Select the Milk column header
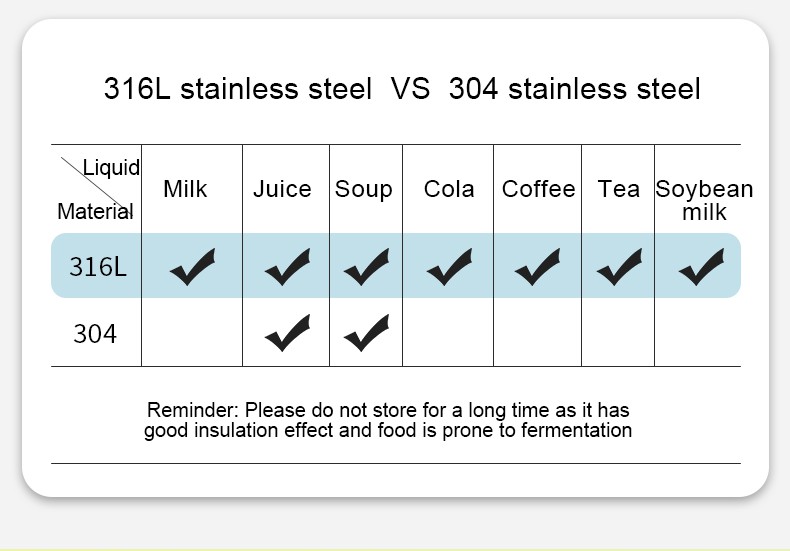790x551 pixels. tap(185, 189)
